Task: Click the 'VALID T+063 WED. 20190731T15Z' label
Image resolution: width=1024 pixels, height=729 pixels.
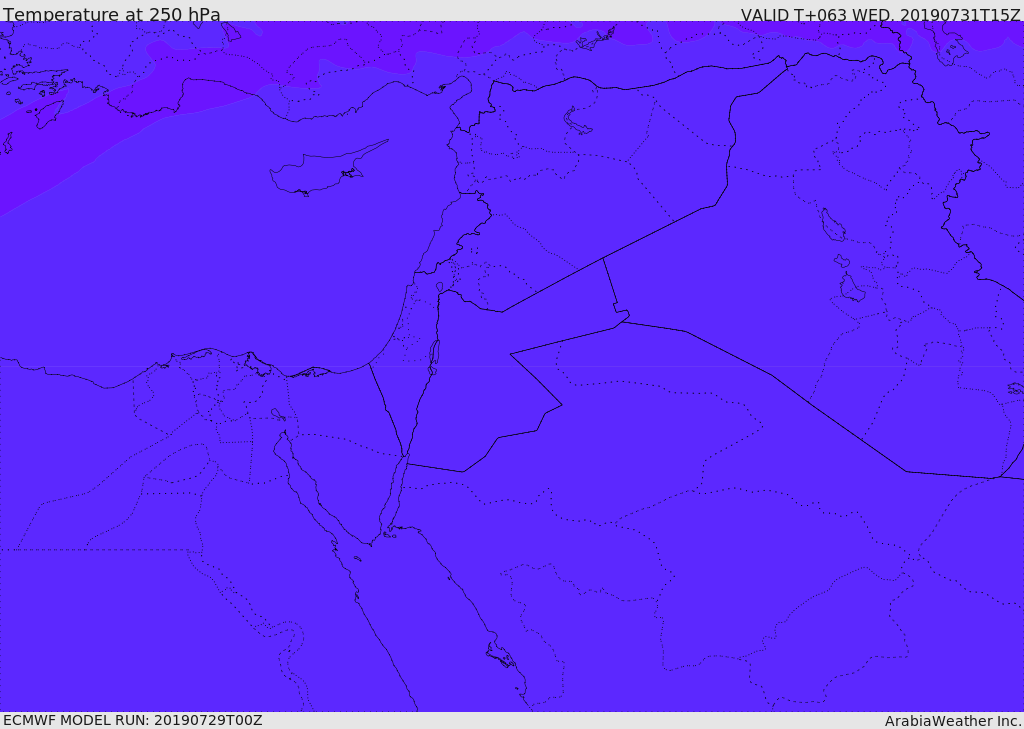Action: 880,15
